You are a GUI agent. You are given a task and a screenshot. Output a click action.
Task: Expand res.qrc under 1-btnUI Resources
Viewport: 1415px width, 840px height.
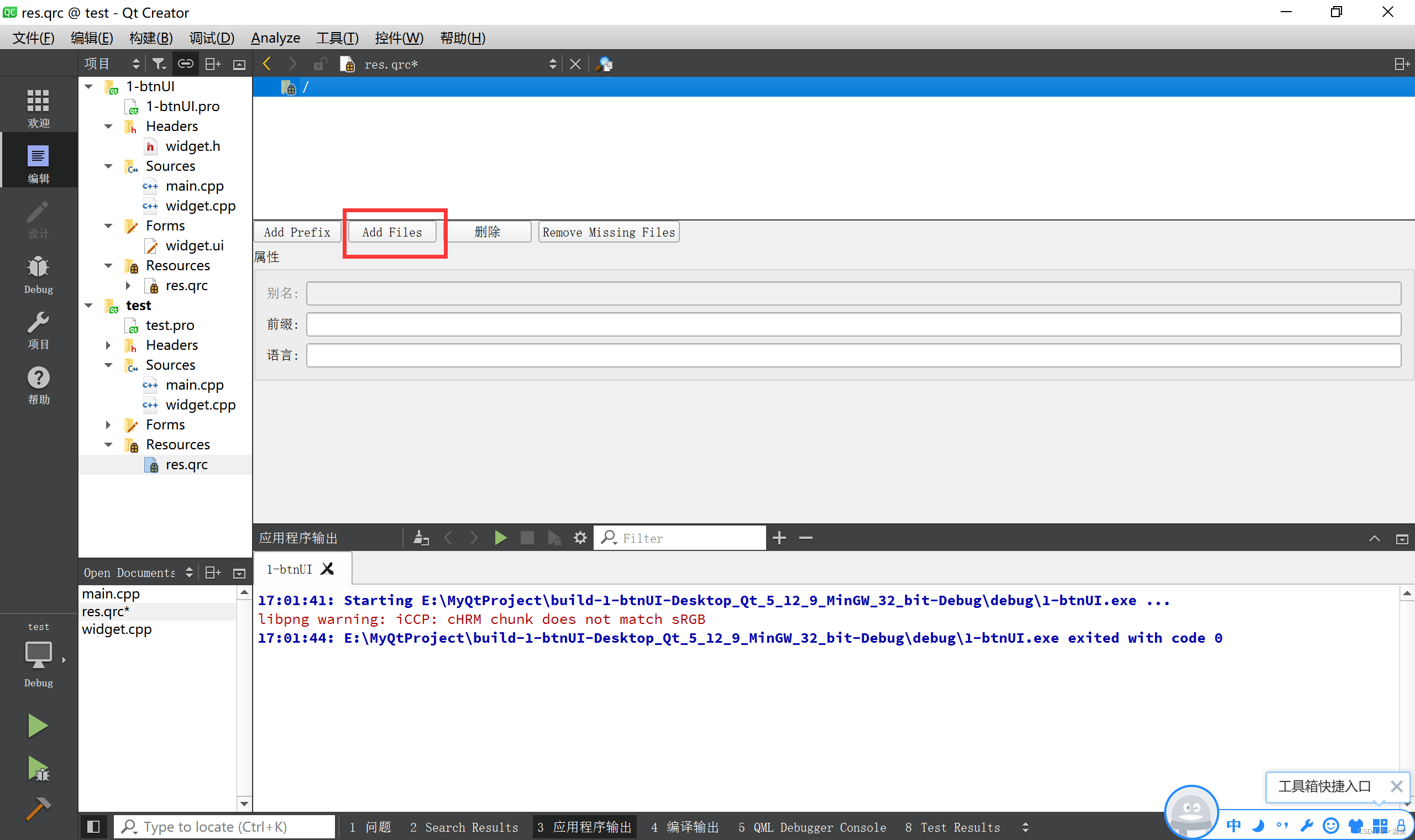coord(128,285)
